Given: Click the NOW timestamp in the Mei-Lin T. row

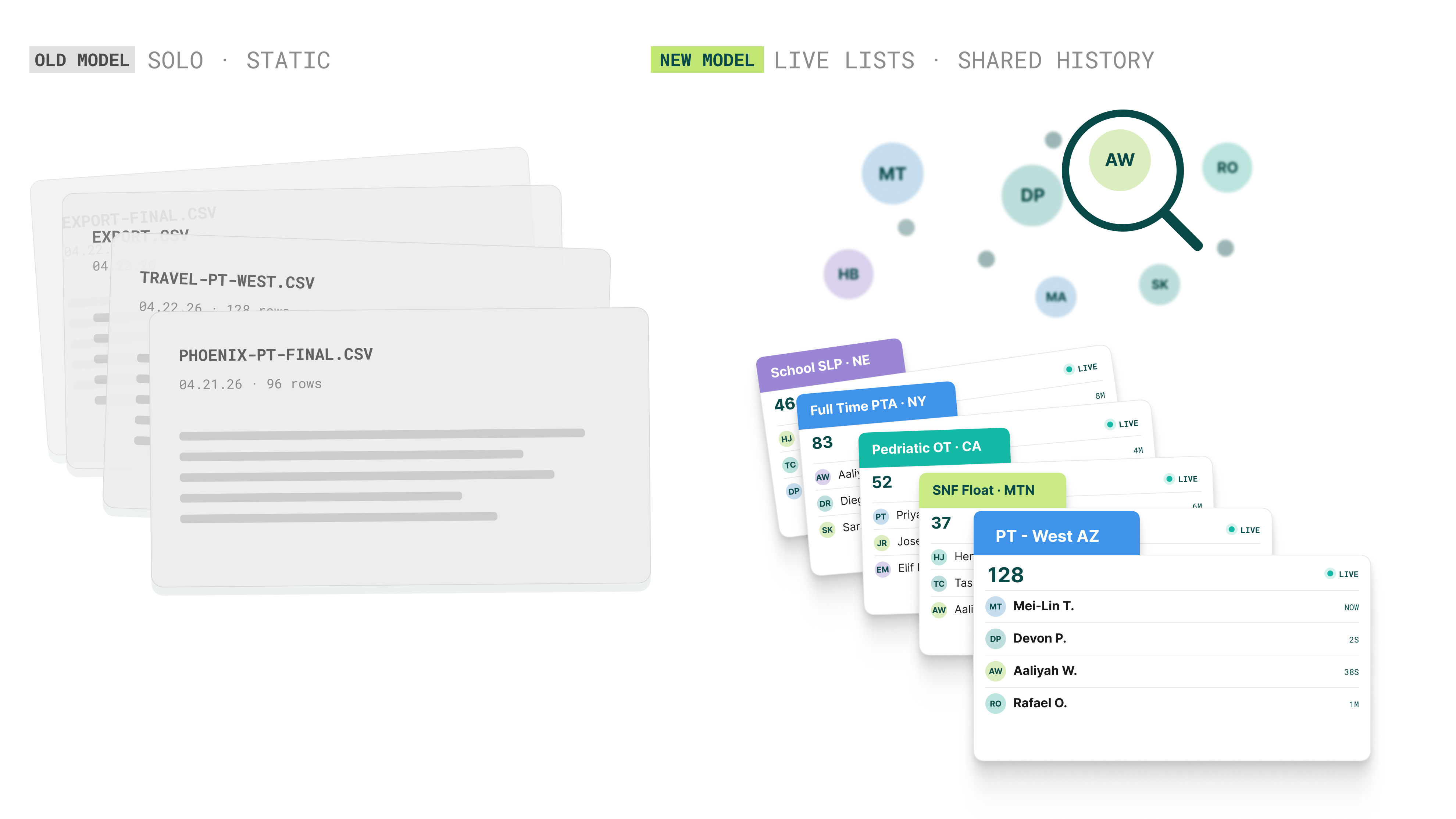Looking at the screenshot, I should click(x=1351, y=607).
